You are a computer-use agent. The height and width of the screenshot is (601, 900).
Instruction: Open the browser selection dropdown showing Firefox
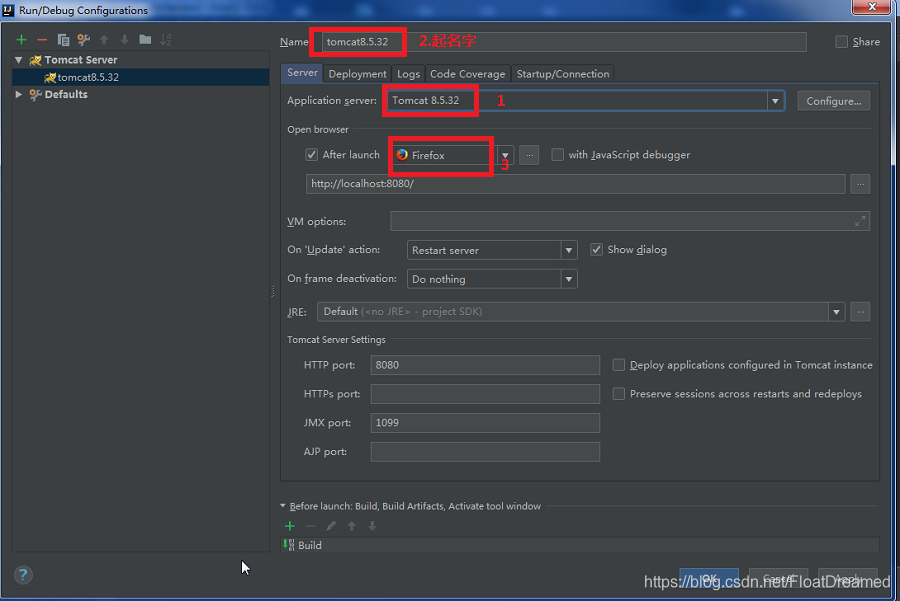pos(505,155)
